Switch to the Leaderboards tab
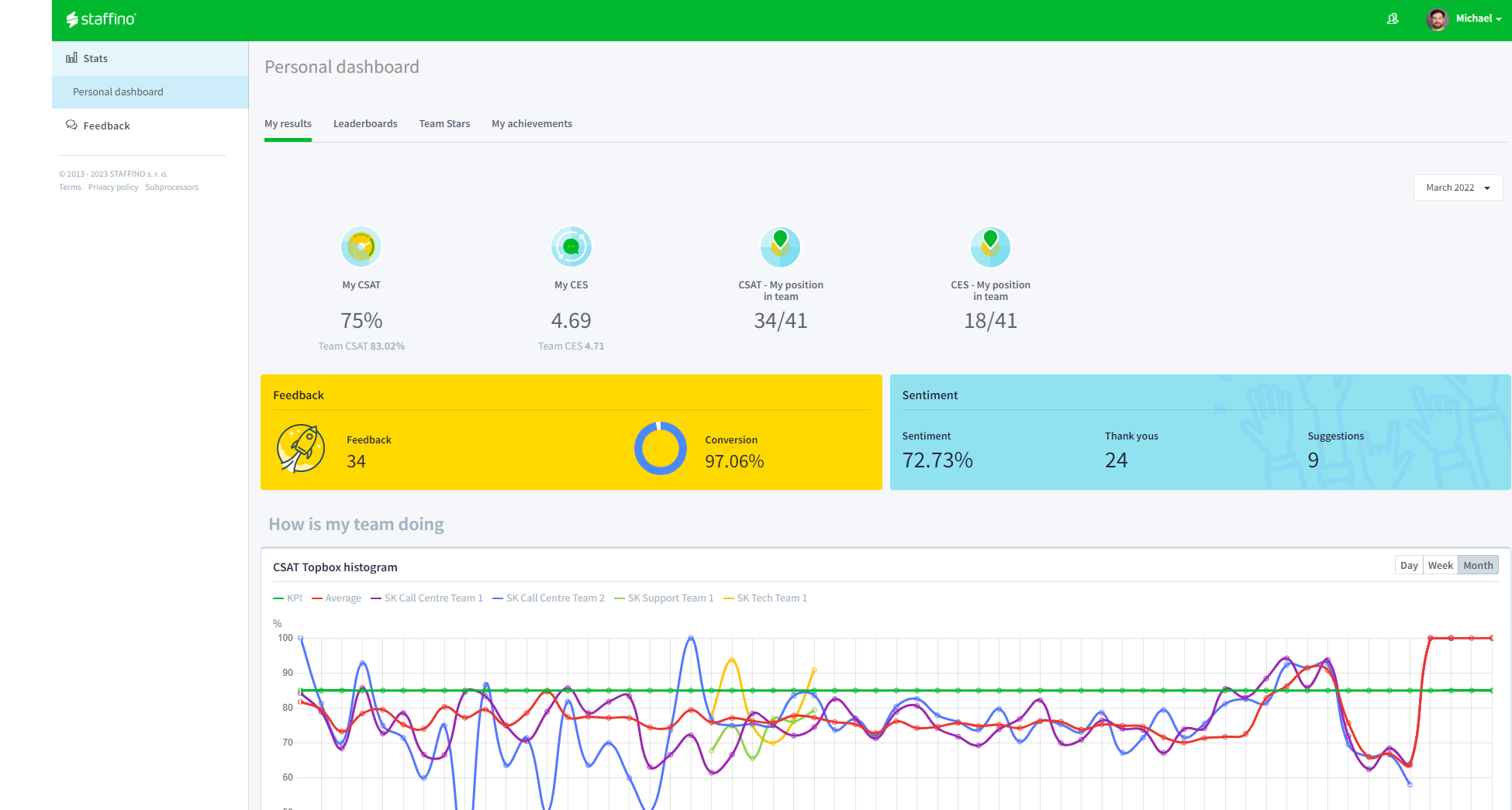 click(365, 124)
